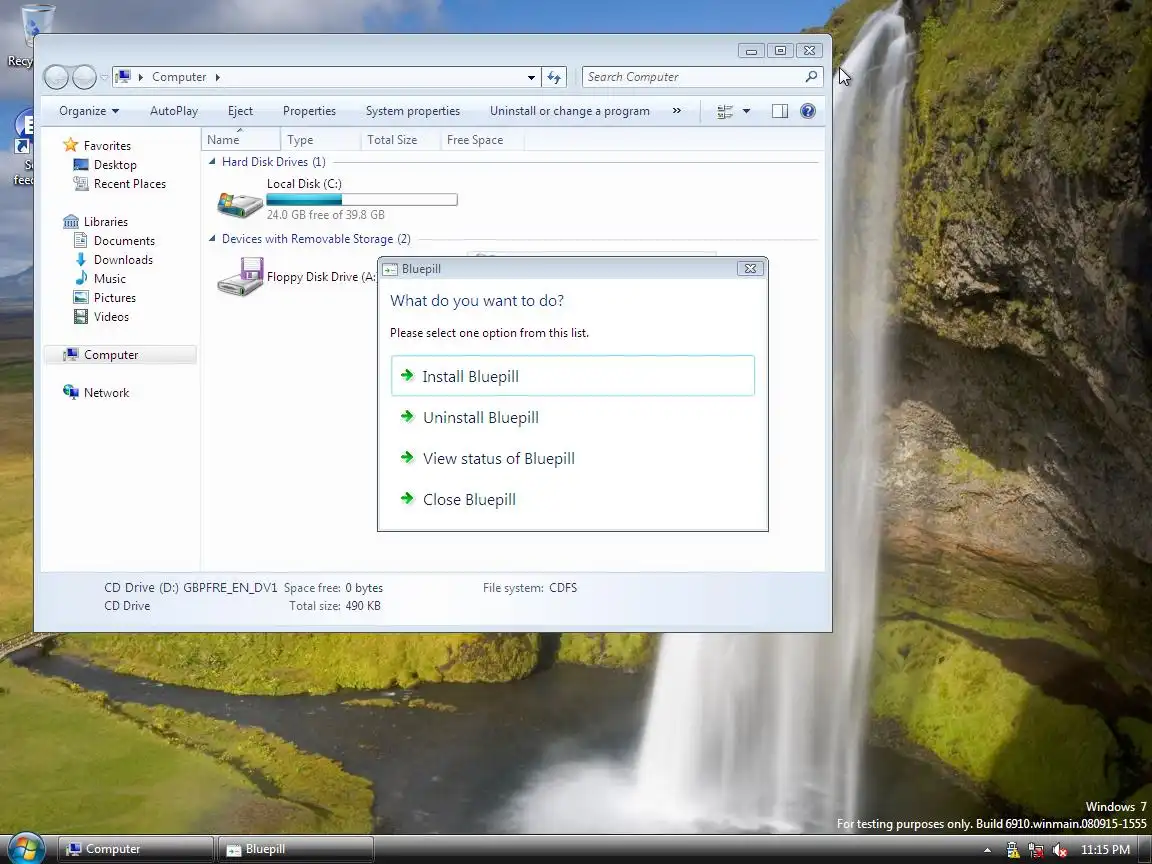Expand the address bar history dropdown
Viewport: 1152px width, 864px height.
(x=531, y=77)
